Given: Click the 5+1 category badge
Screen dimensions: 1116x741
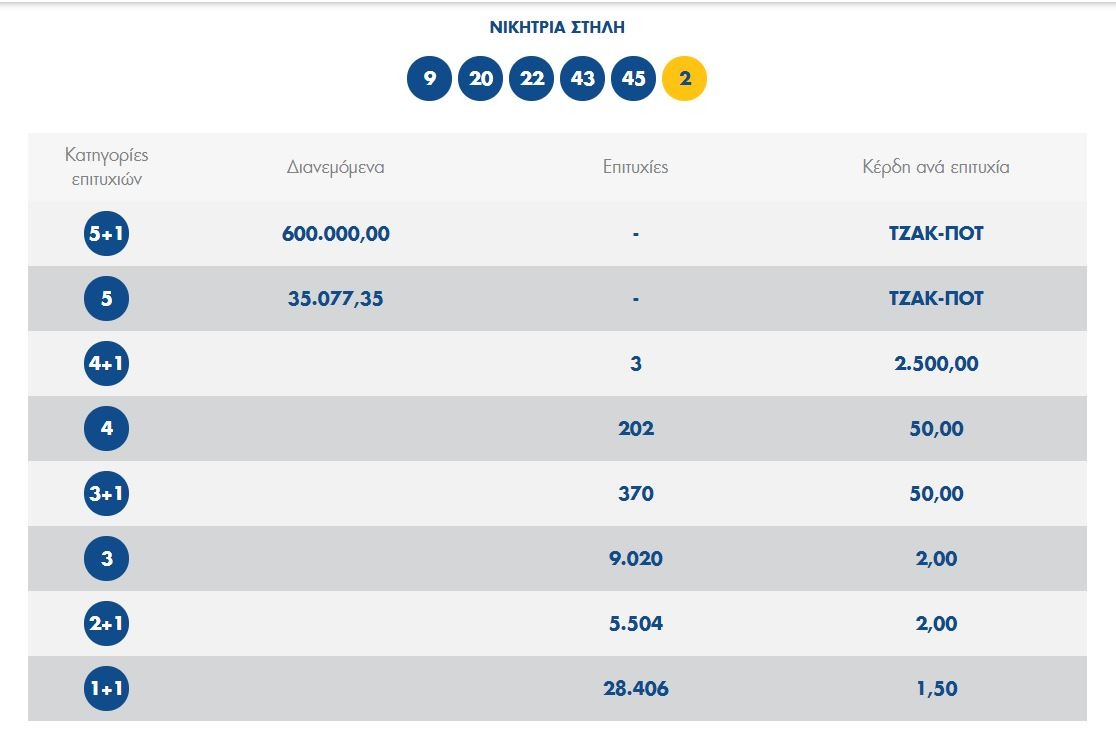Looking at the screenshot, I should click(x=107, y=234).
